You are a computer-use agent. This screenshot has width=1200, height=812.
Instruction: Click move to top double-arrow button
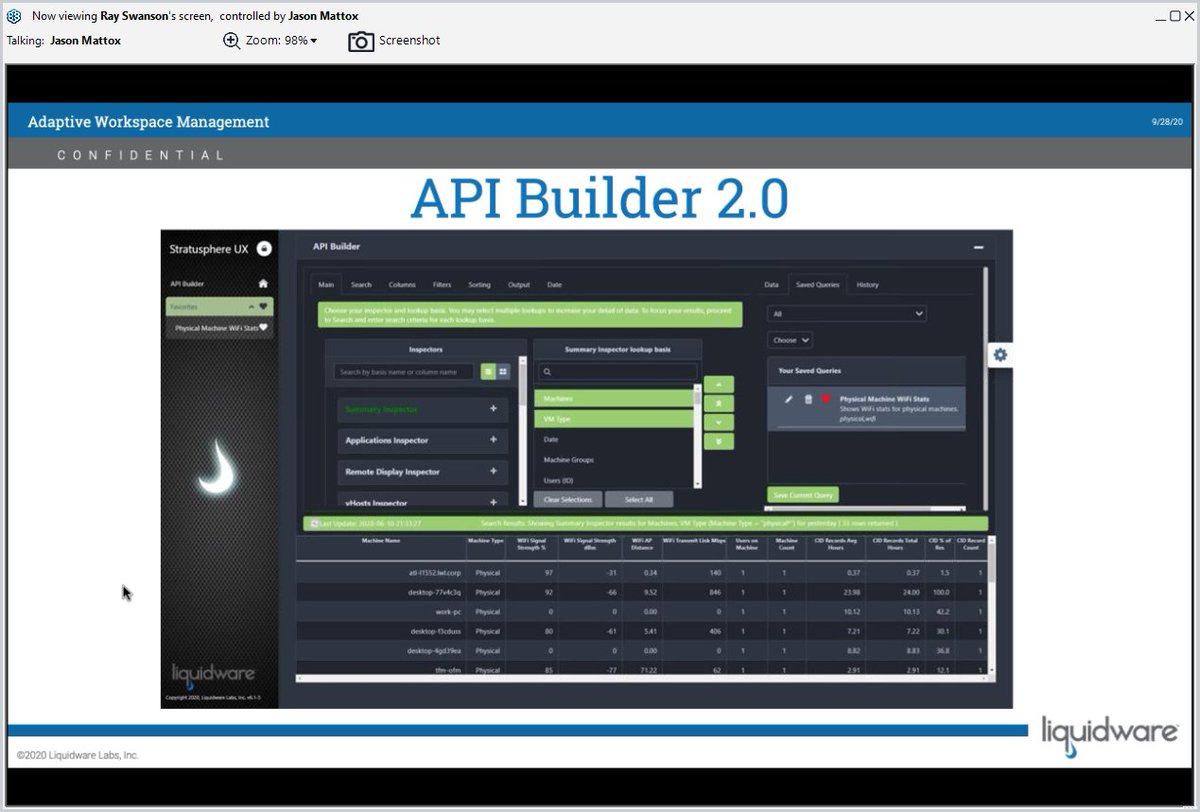(x=719, y=403)
